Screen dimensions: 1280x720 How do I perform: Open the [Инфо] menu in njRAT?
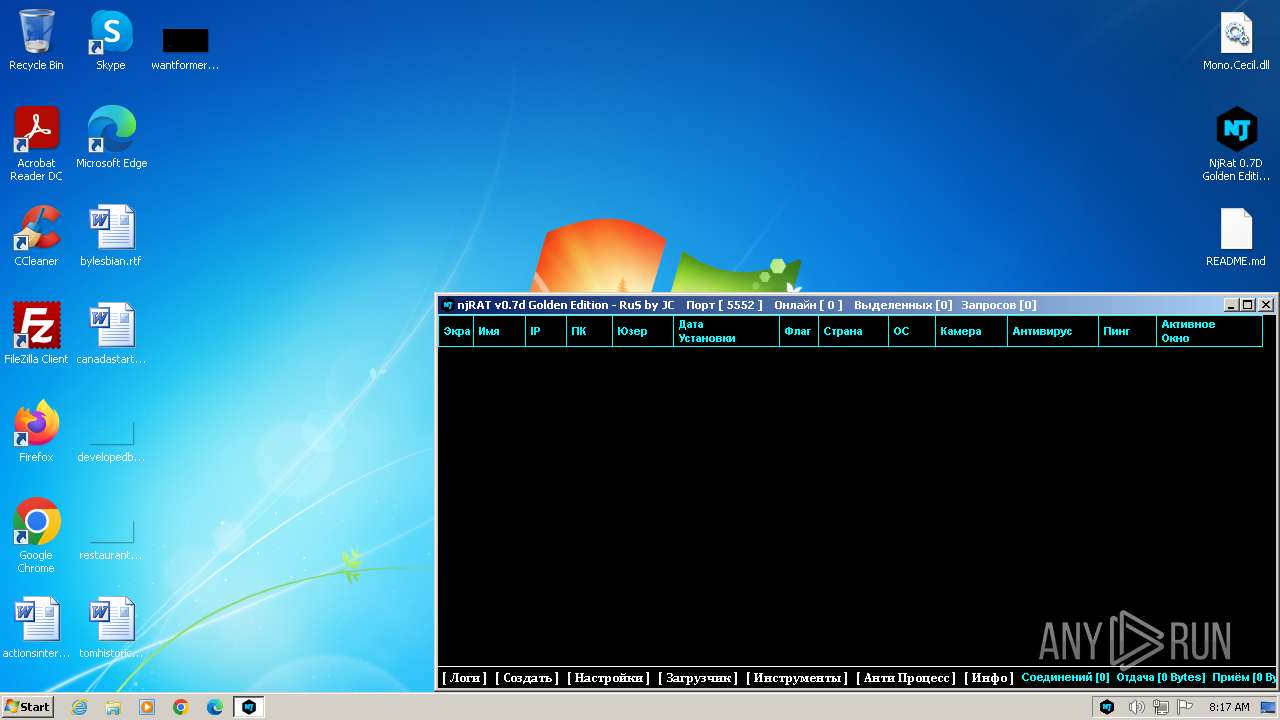point(988,678)
